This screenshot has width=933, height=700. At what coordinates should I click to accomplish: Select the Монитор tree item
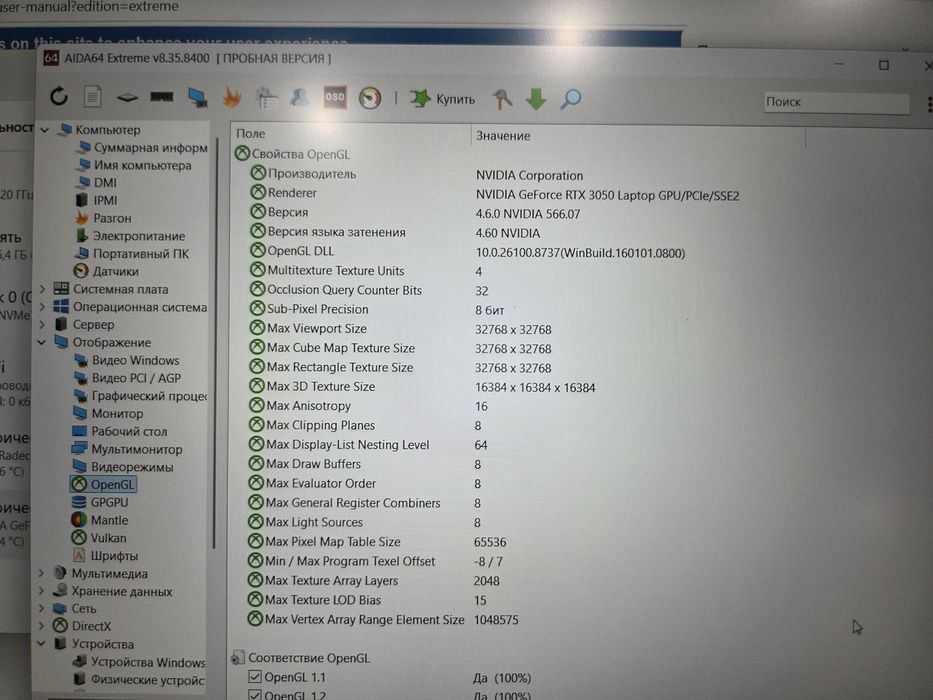[x=108, y=413]
